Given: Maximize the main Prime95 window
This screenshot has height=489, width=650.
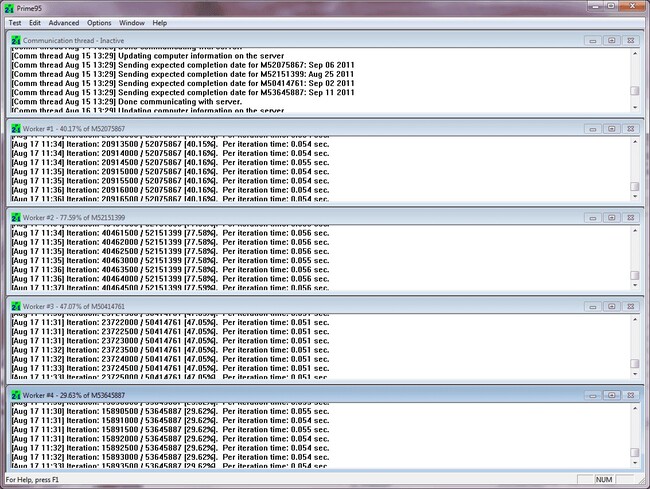Looking at the screenshot, I should [611, 5].
